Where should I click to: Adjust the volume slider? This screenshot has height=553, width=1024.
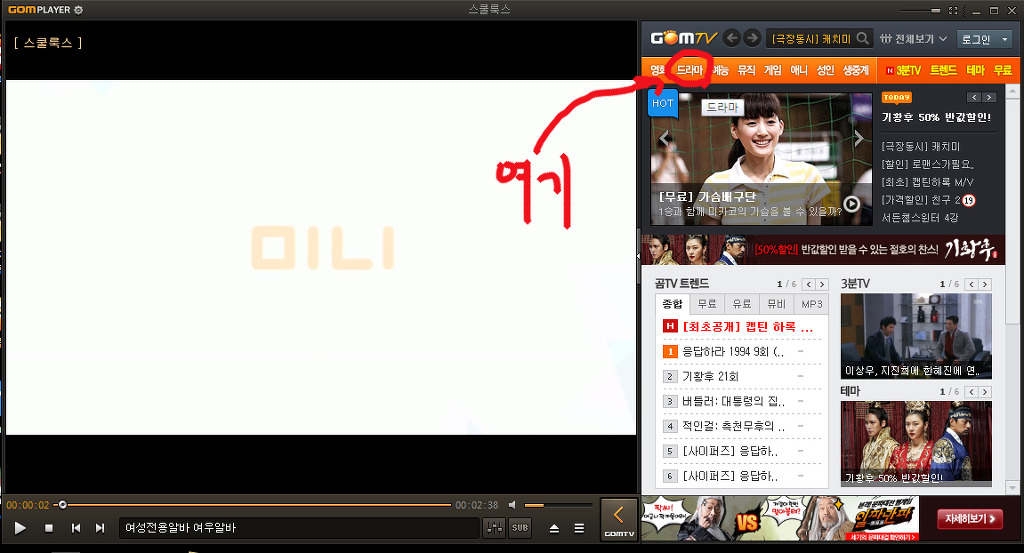(x=558, y=505)
